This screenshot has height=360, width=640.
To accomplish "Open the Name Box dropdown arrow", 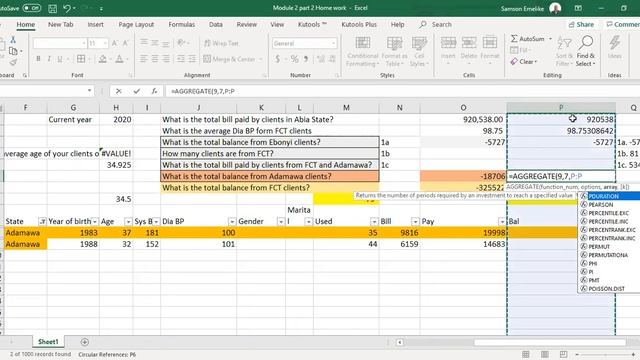I will [x=89, y=91].
